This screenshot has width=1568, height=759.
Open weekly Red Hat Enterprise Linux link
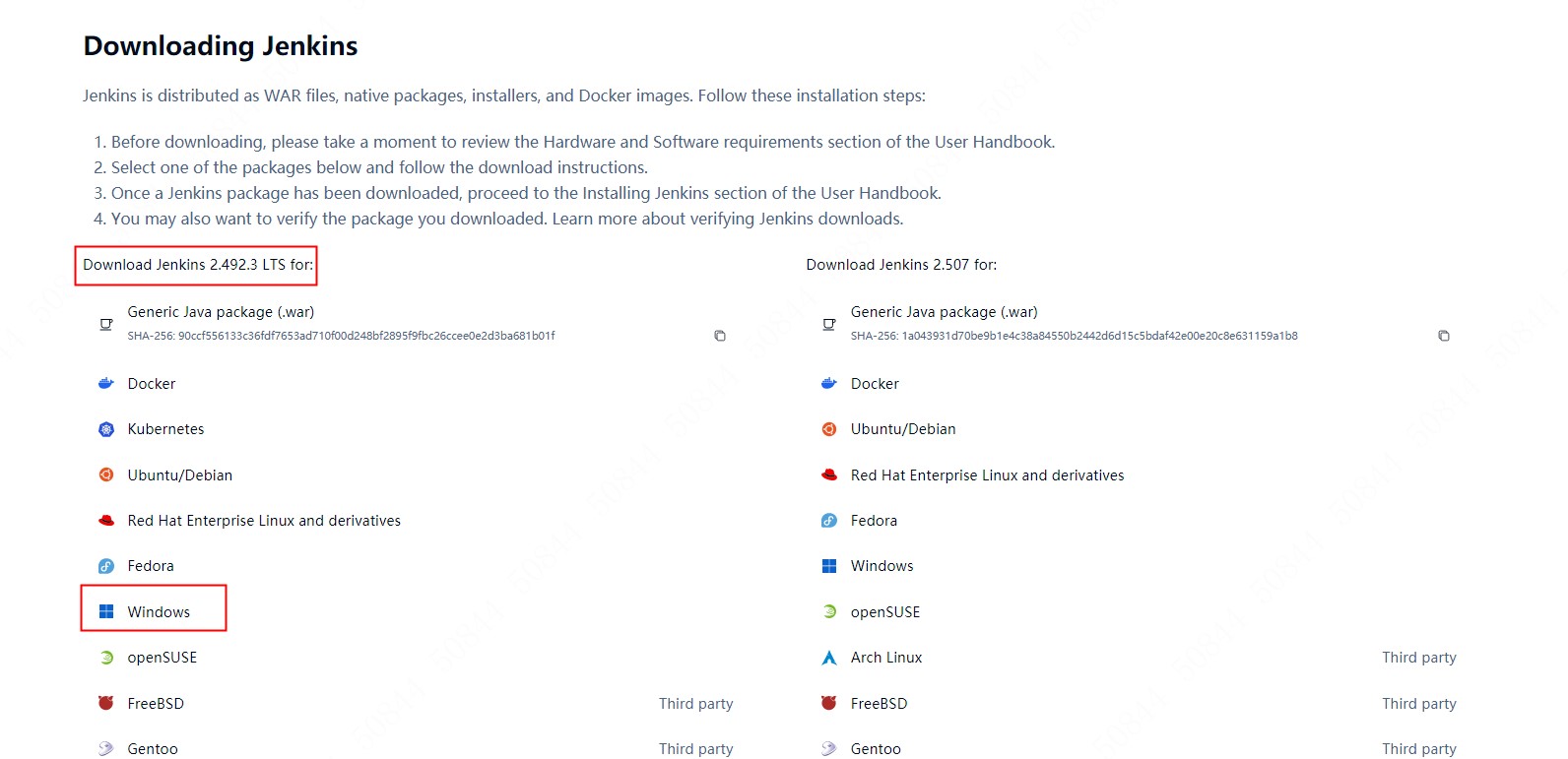coord(988,475)
